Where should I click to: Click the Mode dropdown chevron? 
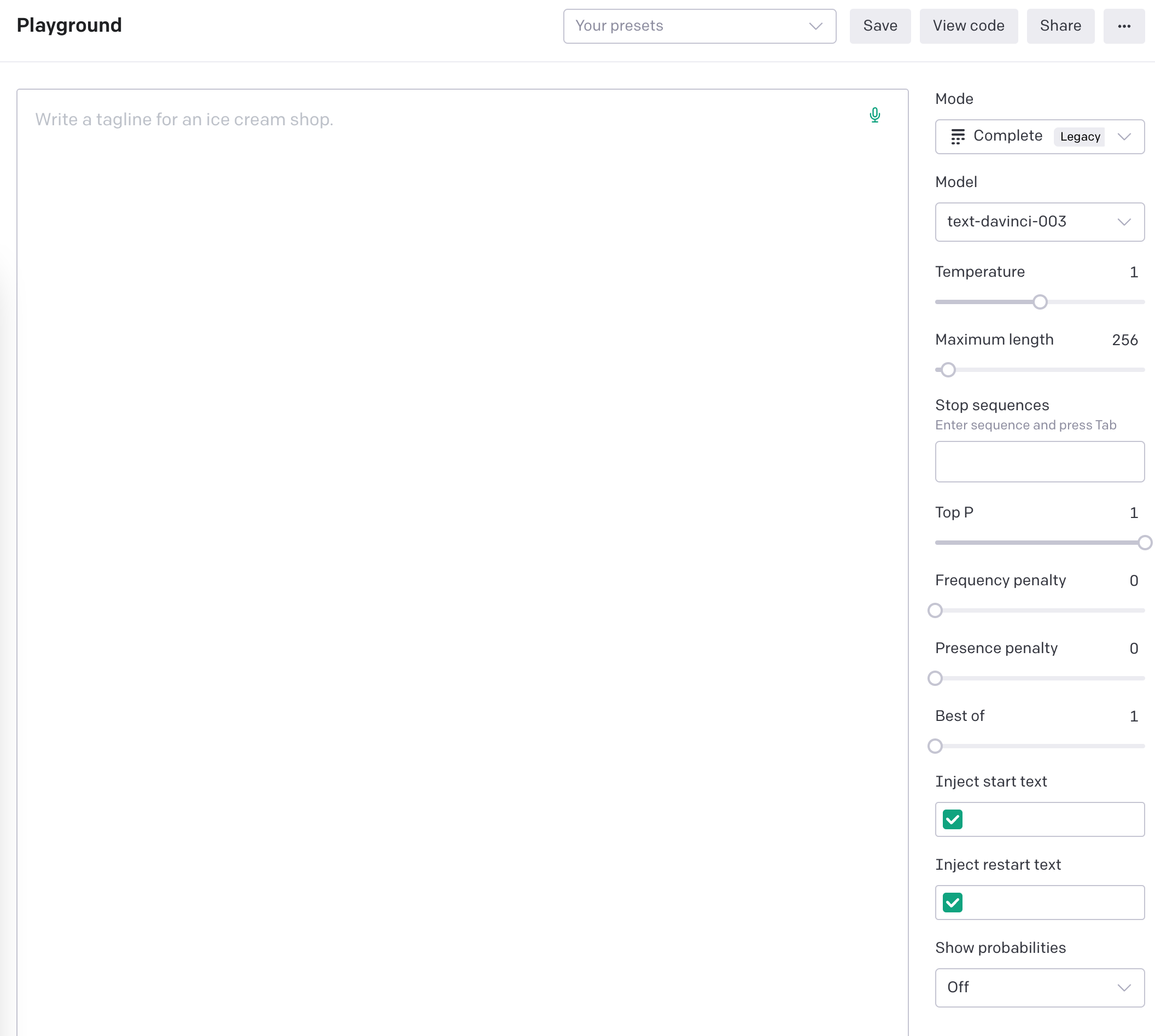click(1125, 137)
